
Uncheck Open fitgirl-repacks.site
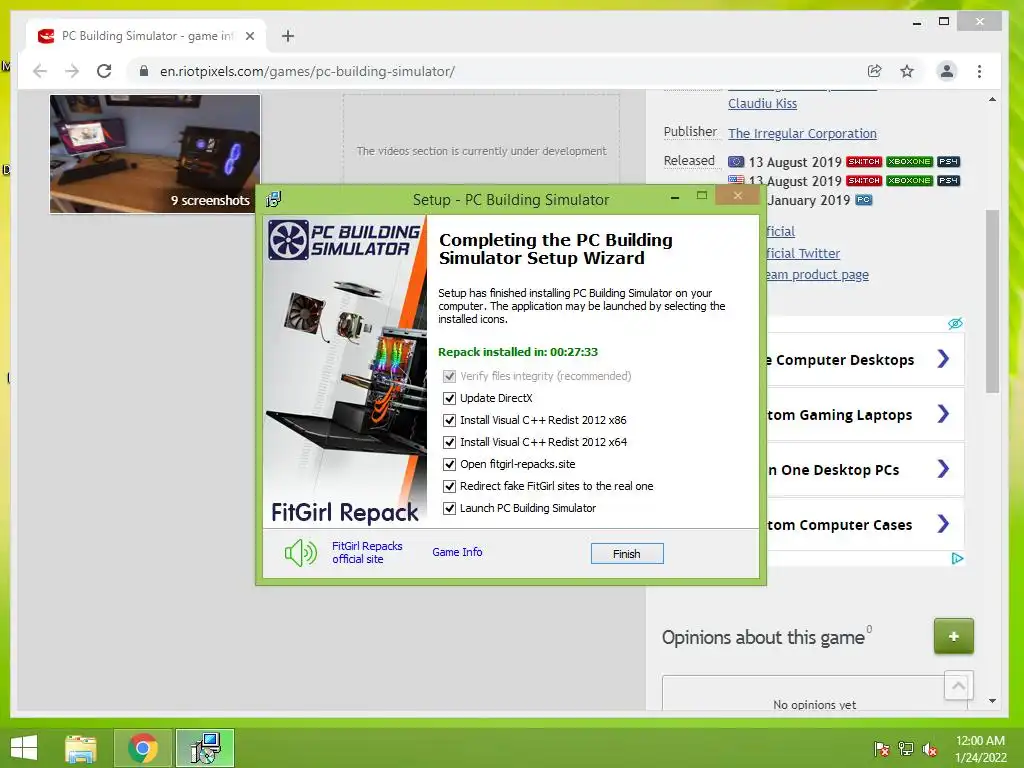pyautogui.click(x=449, y=464)
